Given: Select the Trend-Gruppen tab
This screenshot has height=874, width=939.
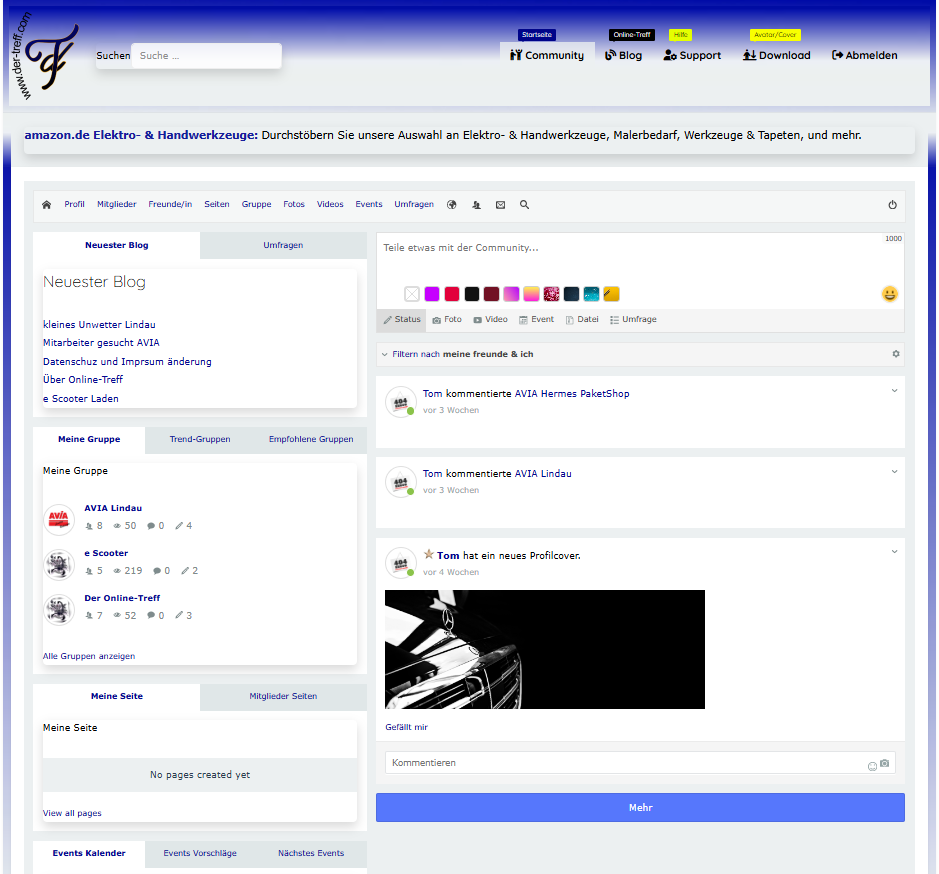Looking at the screenshot, I should point(200,440).
